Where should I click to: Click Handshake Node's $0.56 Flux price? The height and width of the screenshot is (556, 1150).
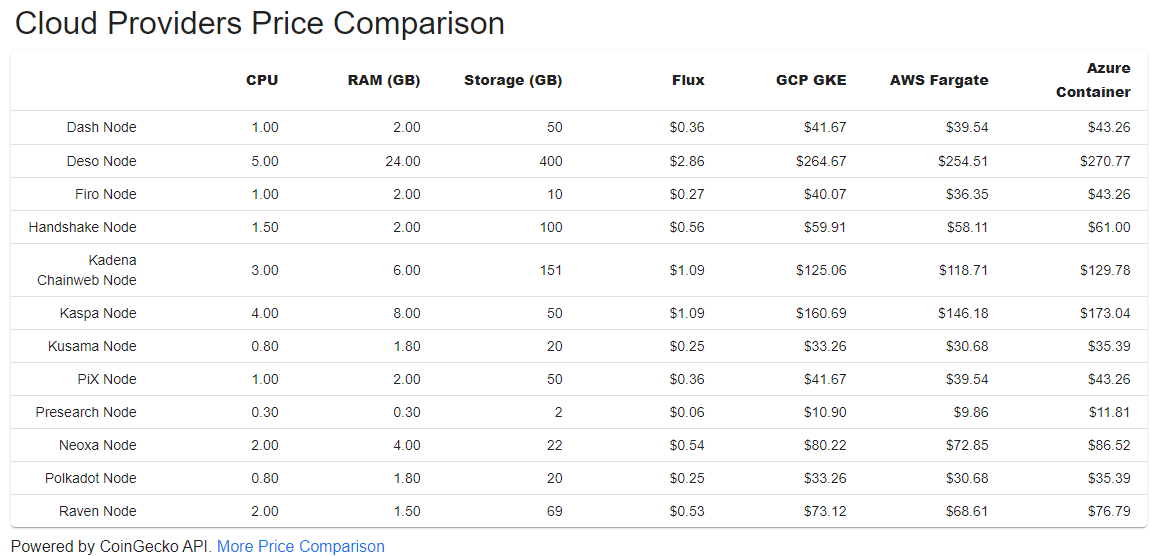click(687, 227)
